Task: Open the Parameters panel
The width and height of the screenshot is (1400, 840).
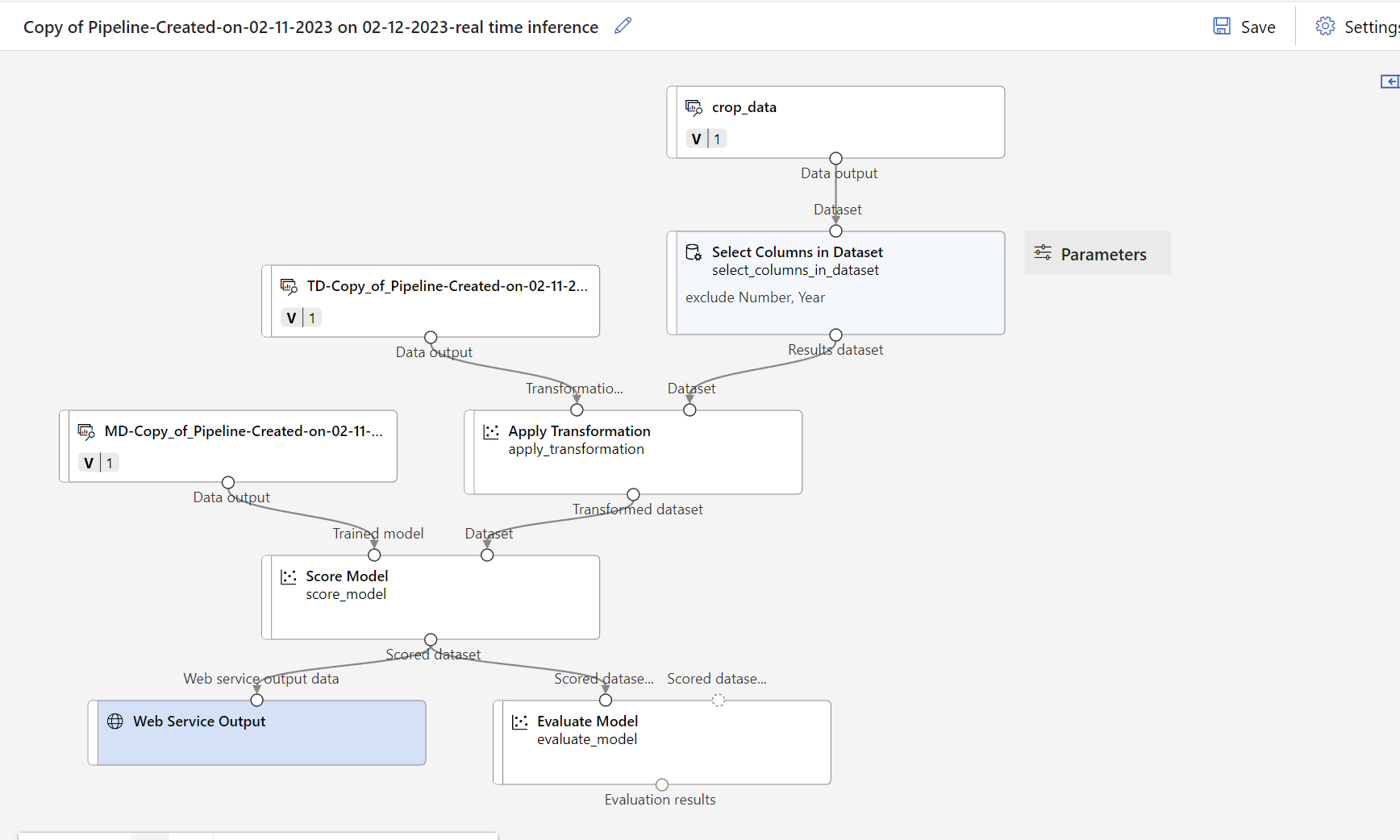Action: [x=1097, y=253]
